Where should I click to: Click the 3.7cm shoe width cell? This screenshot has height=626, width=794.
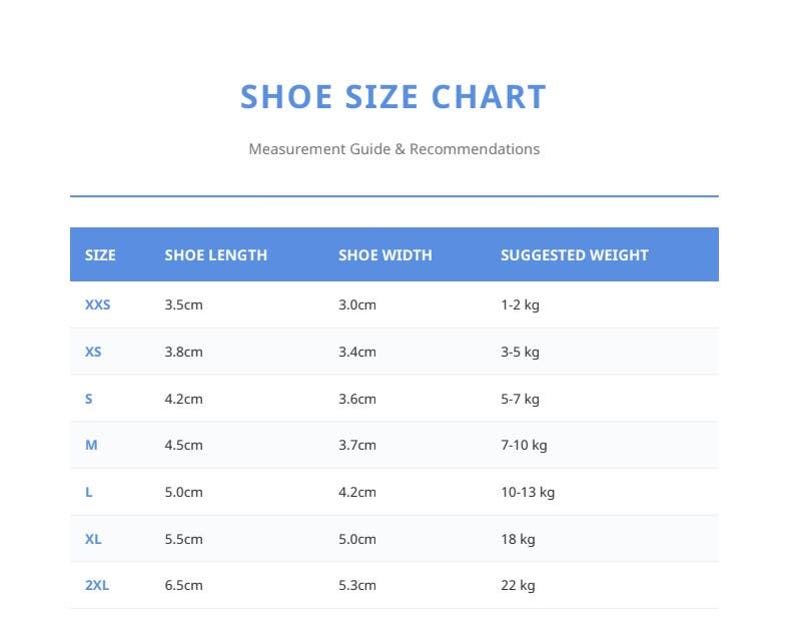[x=357, y=445]
